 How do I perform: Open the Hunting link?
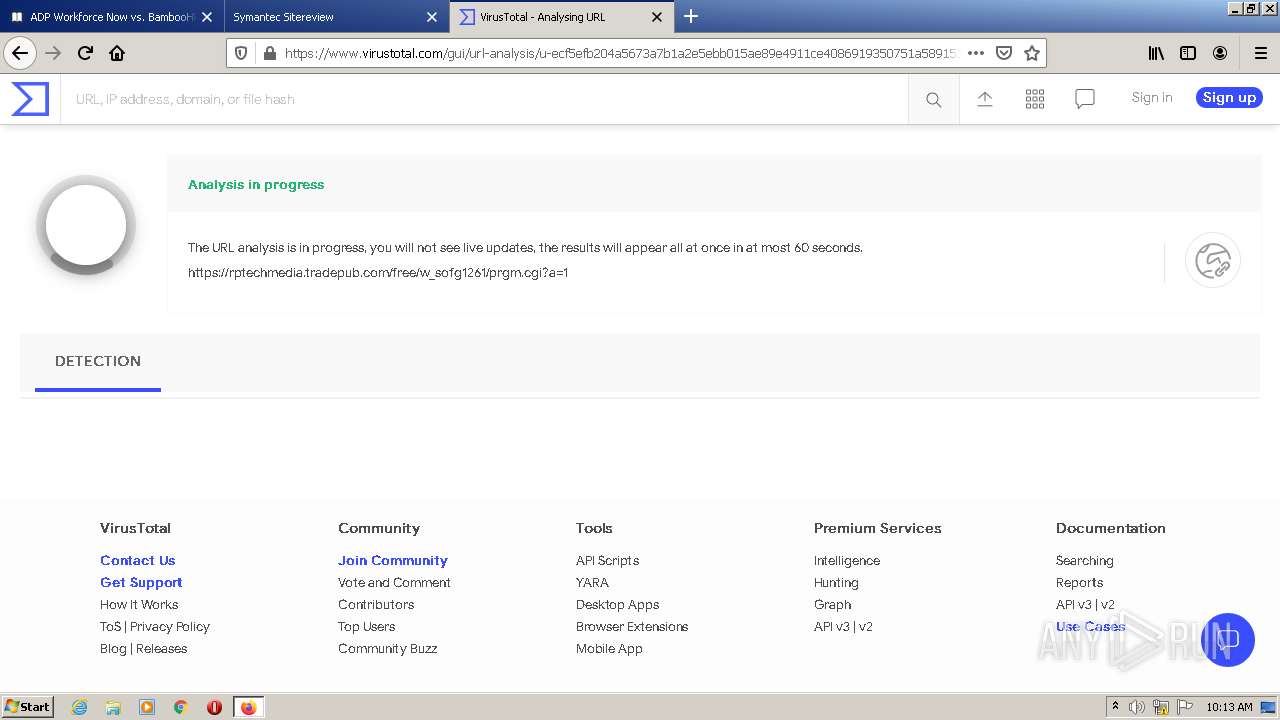tap(836, 582)
